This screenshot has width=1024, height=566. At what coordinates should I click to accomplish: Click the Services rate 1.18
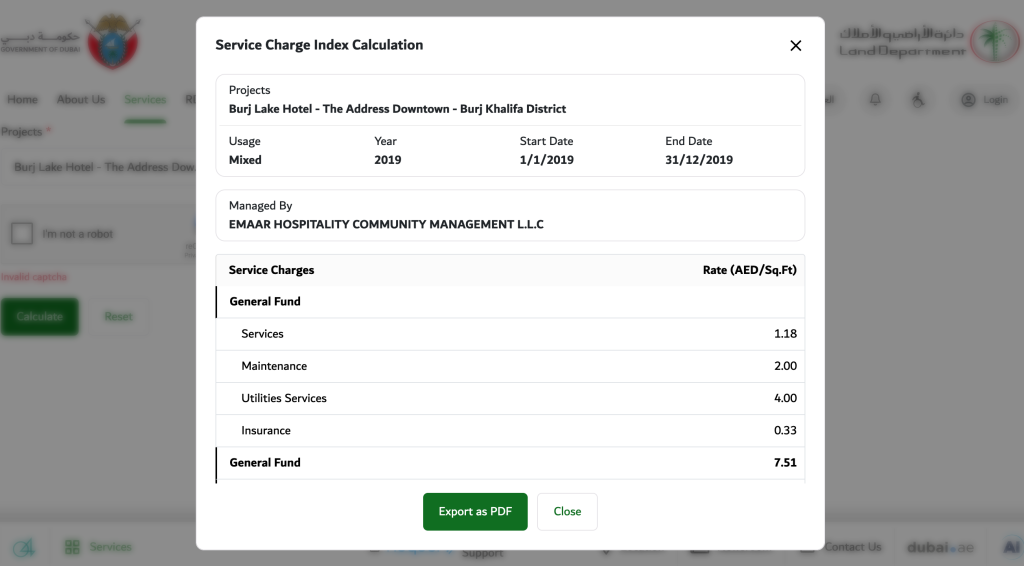[785, 334]
